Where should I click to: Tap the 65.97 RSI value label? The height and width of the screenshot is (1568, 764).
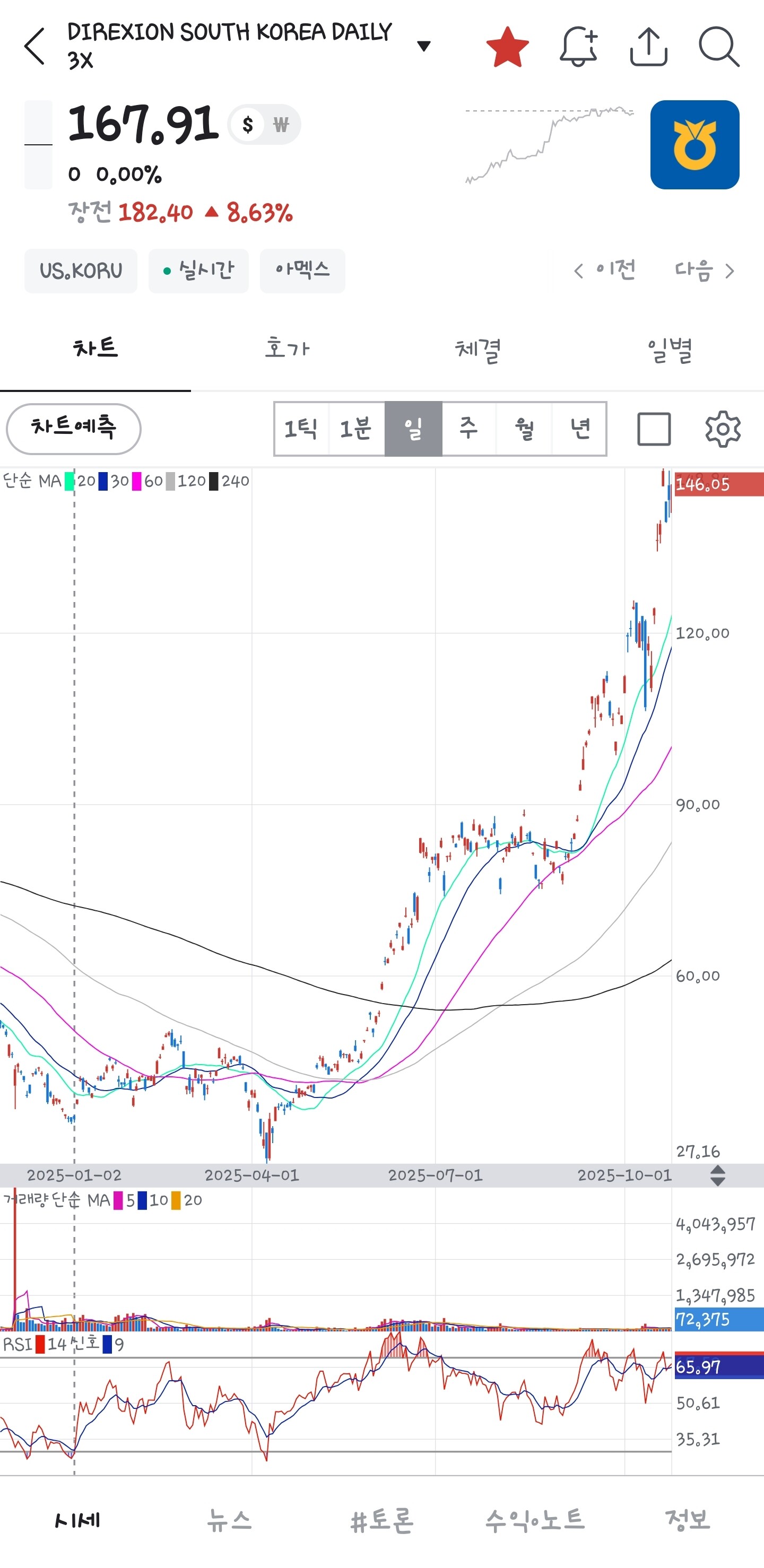click(719, 1366)
